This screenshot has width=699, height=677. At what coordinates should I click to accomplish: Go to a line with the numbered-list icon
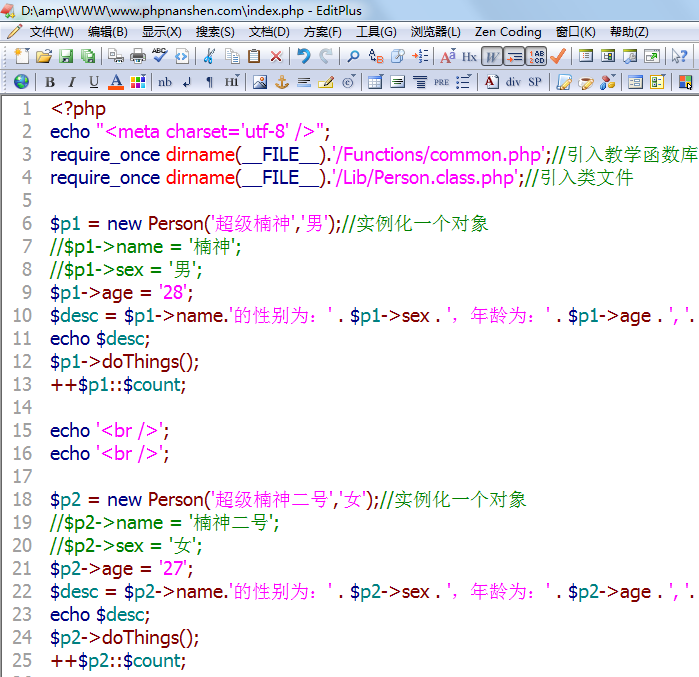pyautogui.click(x=420, y=56)
